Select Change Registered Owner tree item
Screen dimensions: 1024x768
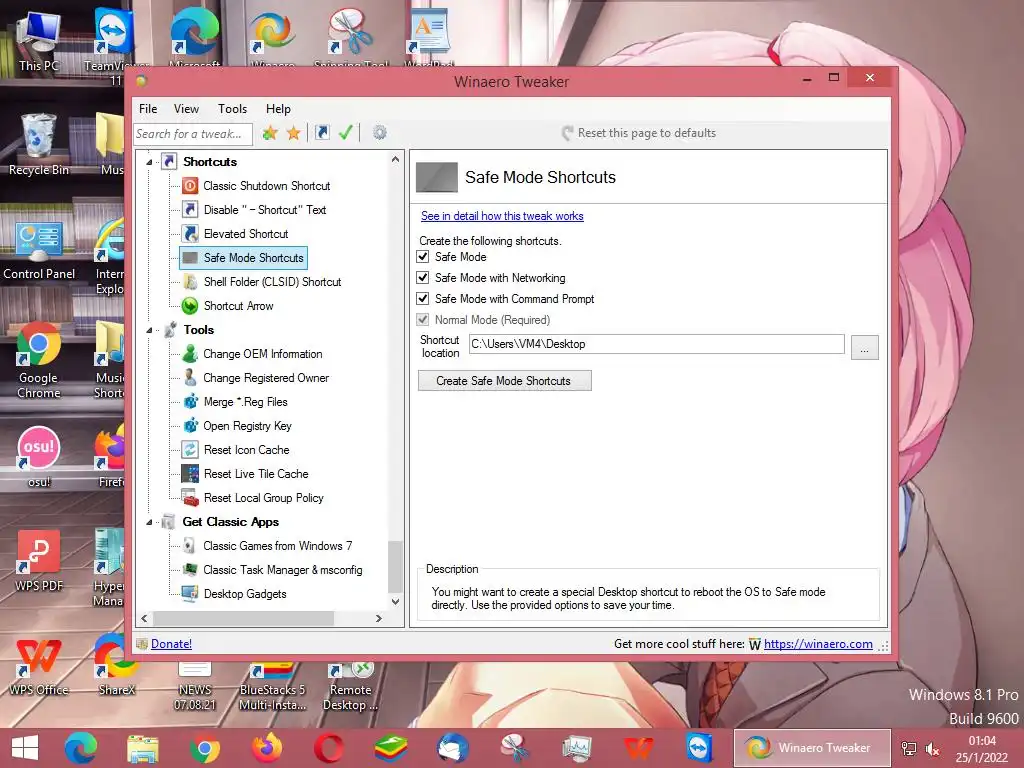click(x=266, y=378)
